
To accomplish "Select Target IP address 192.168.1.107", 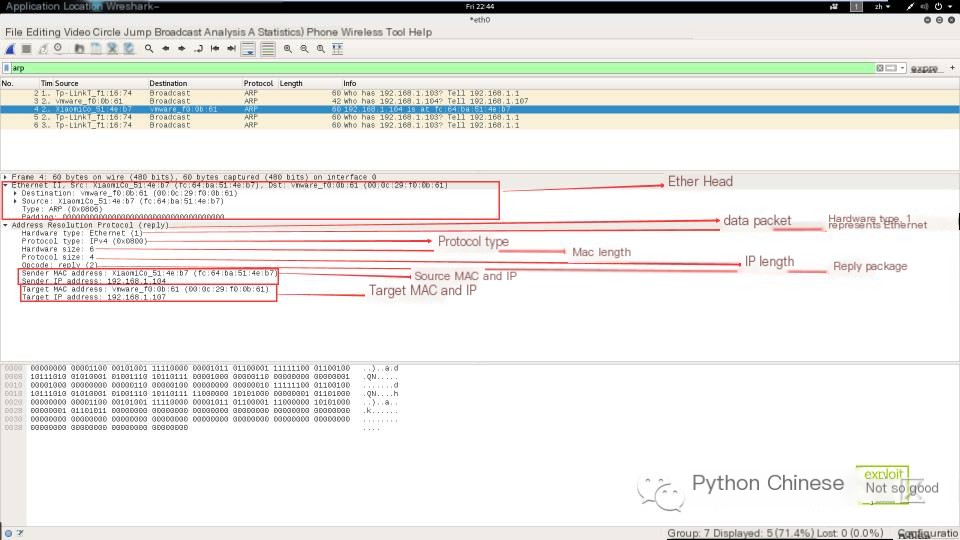I will 94,297.
